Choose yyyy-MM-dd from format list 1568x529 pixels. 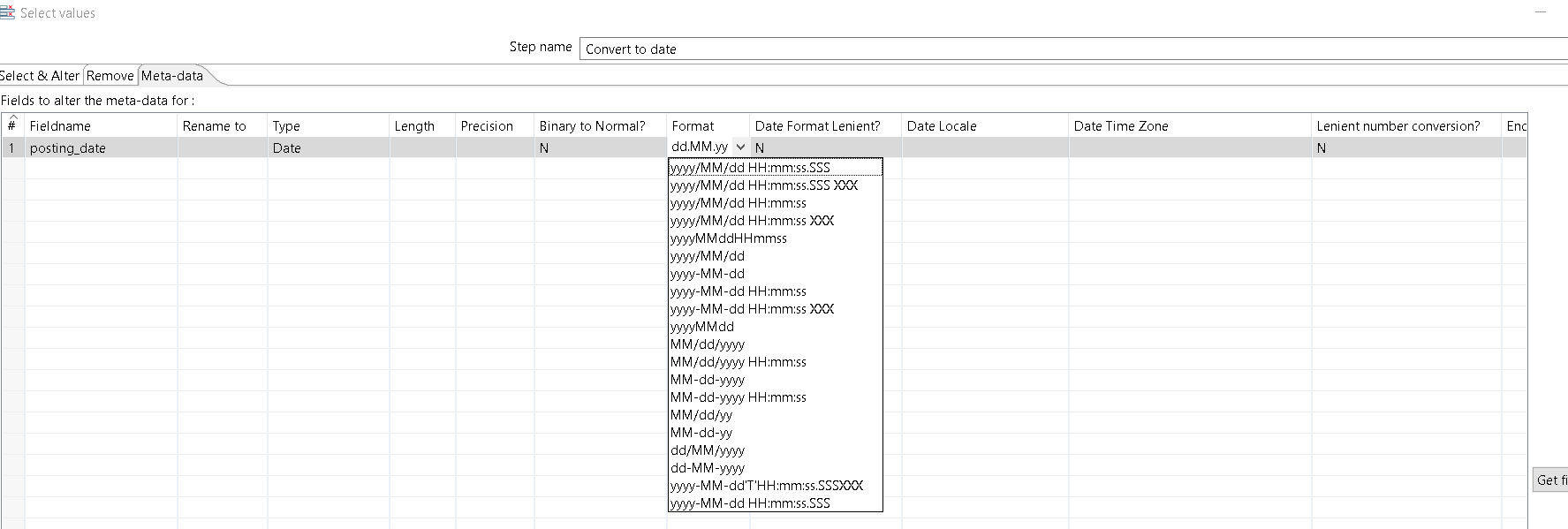708,274
